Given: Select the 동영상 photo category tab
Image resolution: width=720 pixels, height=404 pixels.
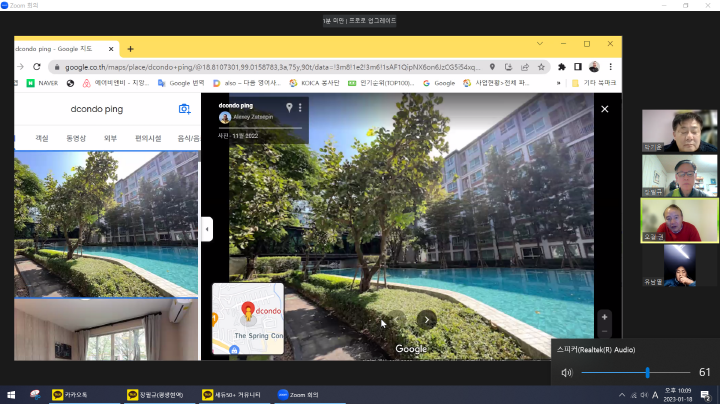Looking at the screenshot, I should tap(76, 138).
